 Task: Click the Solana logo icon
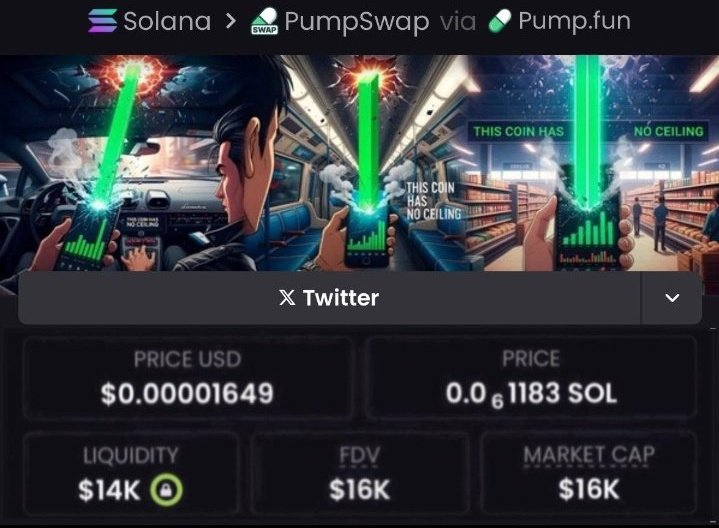click(x=102, y=21)
